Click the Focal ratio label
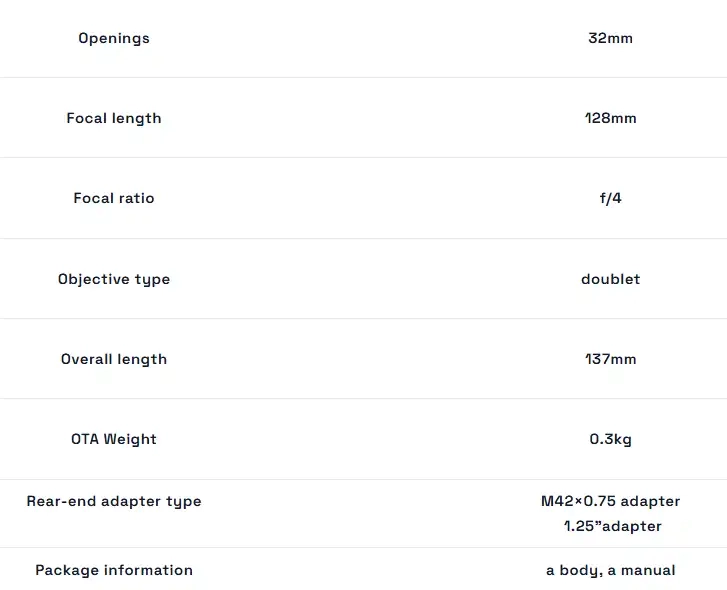Screen dimensions: 727x590 pyautogui.click(x=114, y=198)
